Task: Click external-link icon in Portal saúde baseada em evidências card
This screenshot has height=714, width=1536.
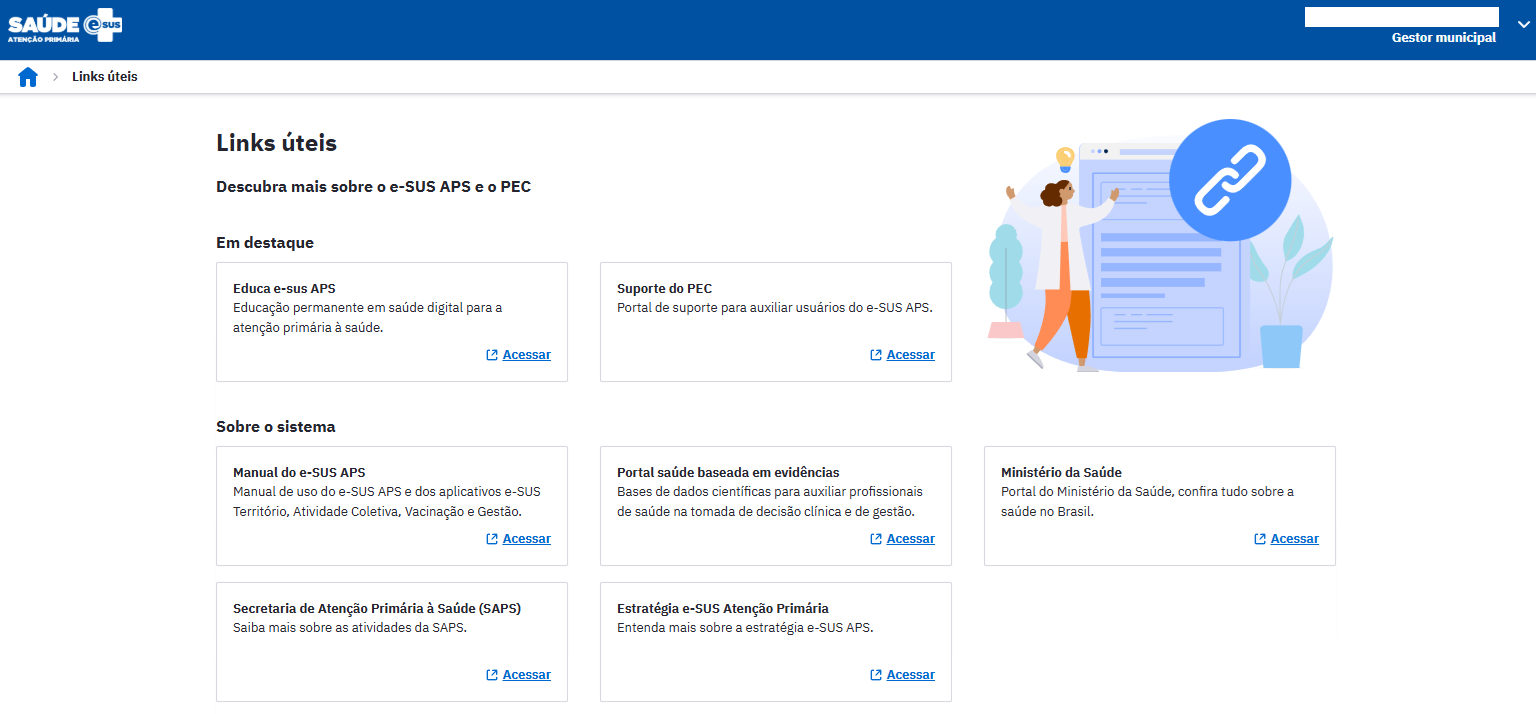Action: [876, 539]
